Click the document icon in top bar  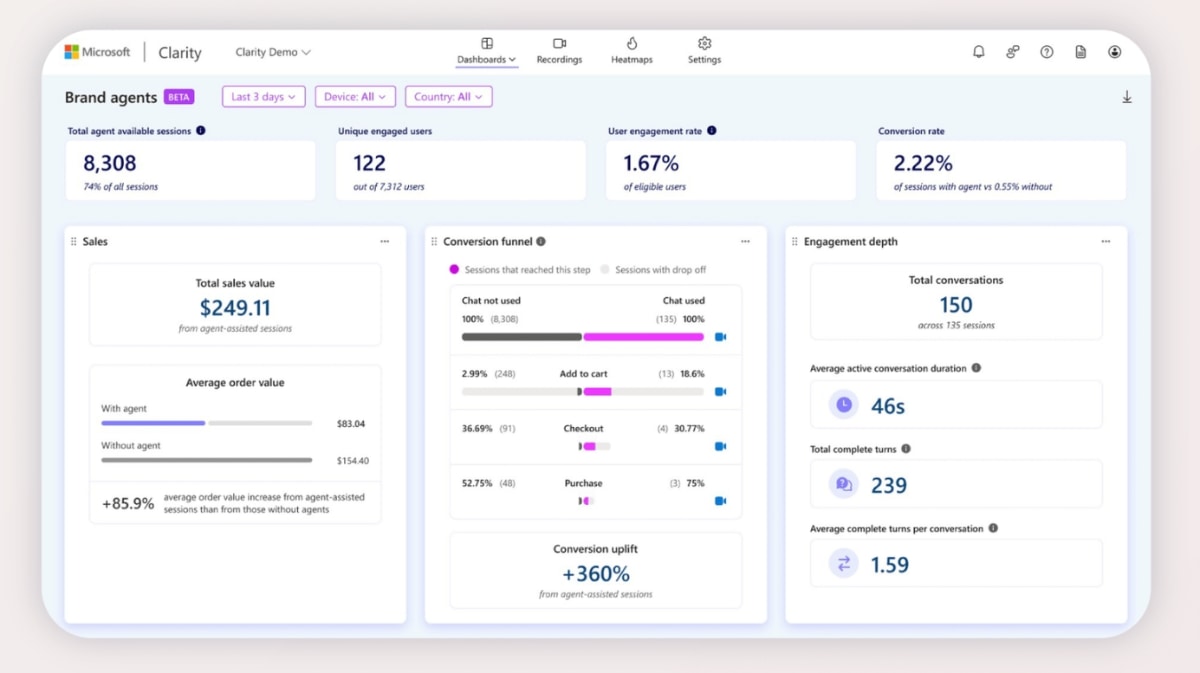point(1080,52)
